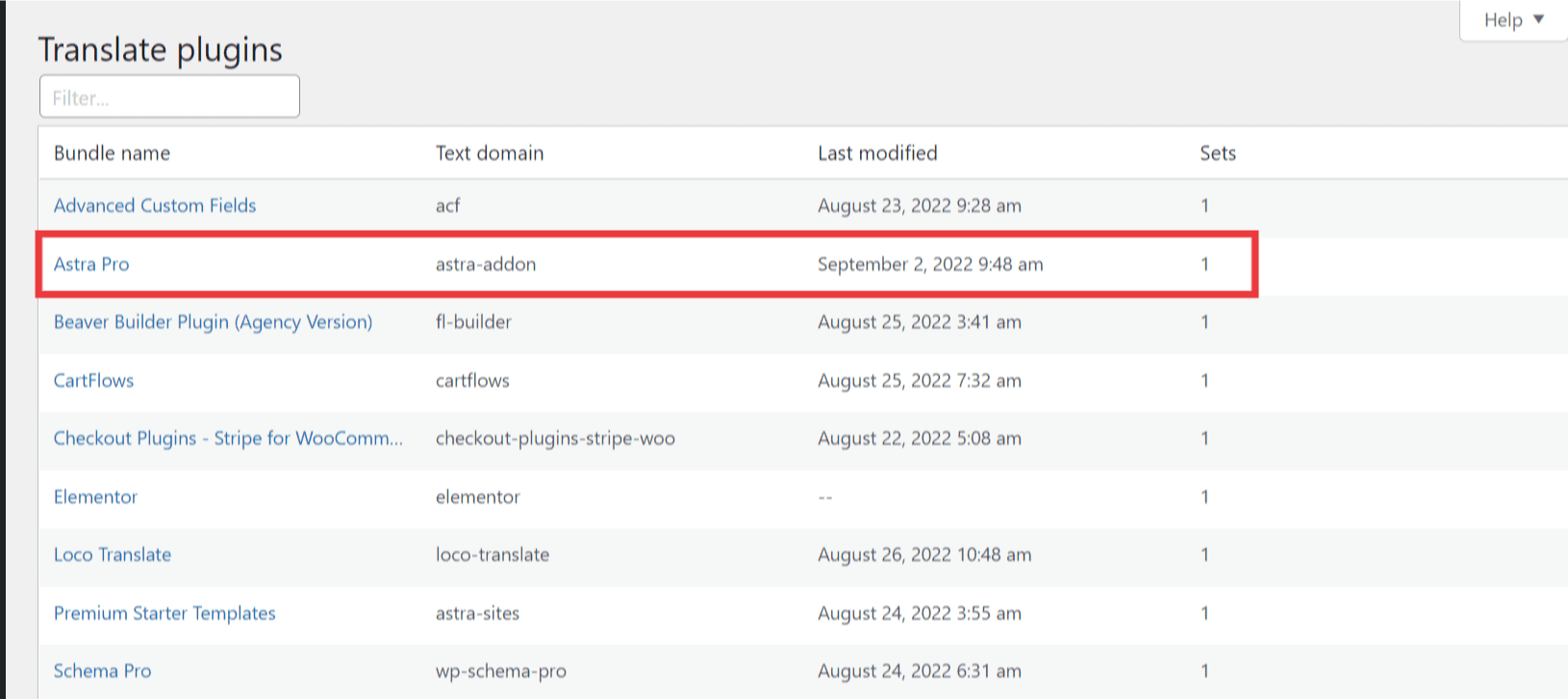Open the Advanced Custom Fields bundle
Viewport: 1568px width, 699px height.
(155, 205)
